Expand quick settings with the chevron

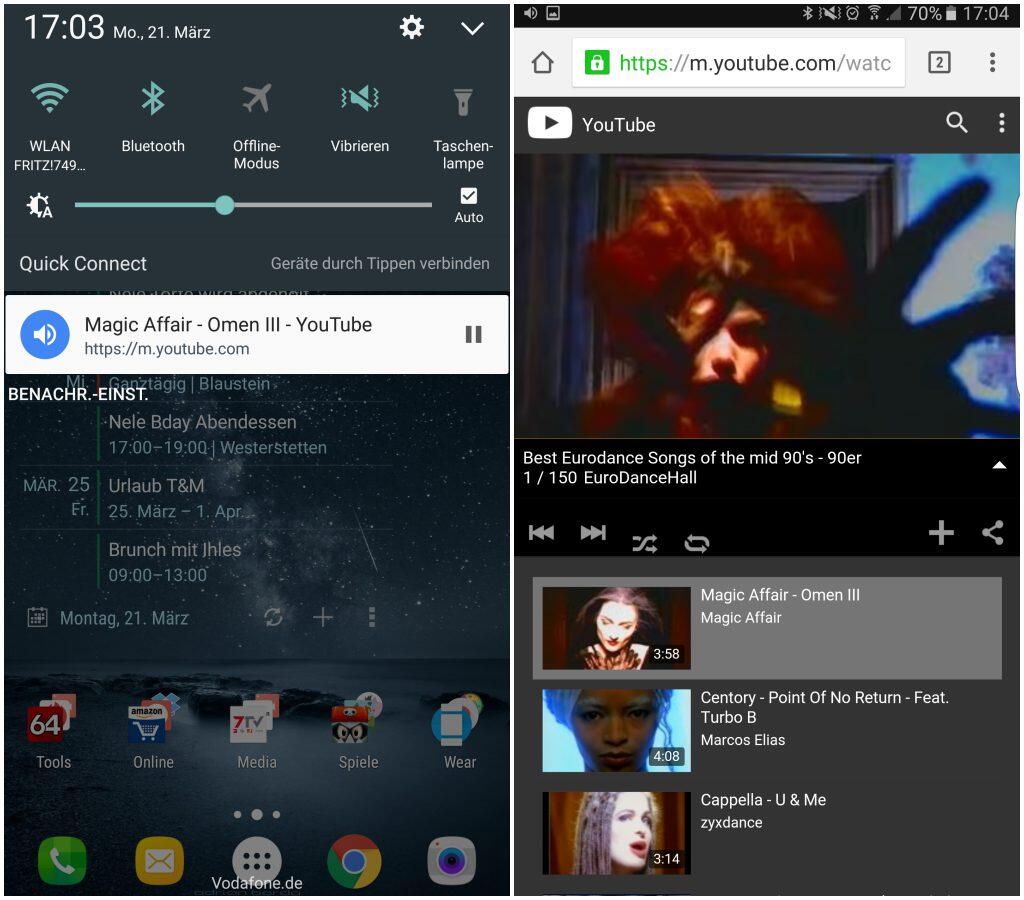click(x=472, y=28)
